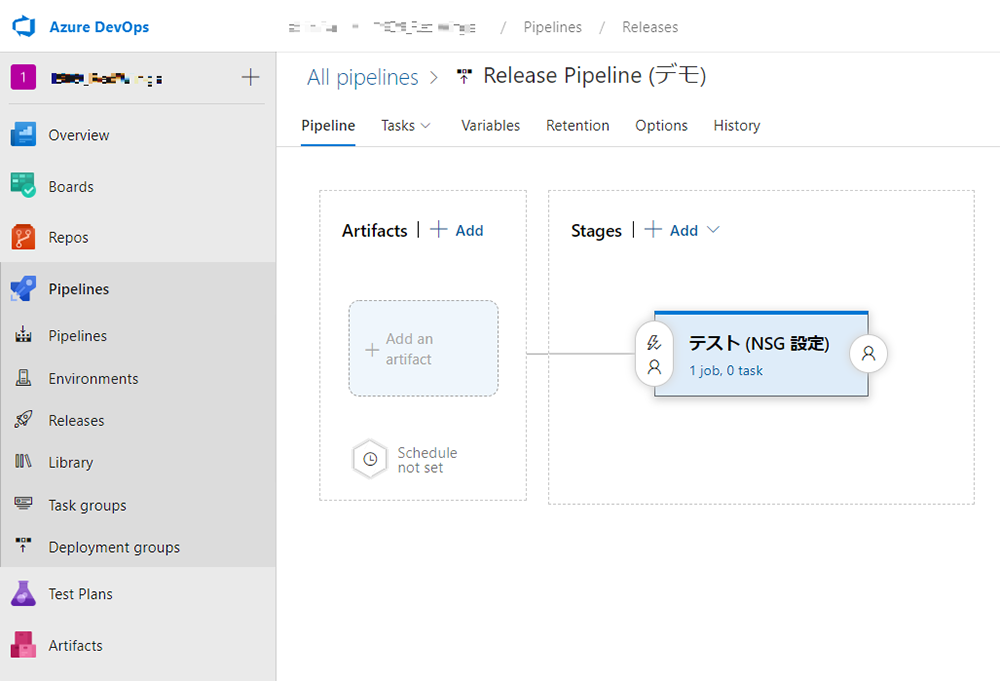The width and height of the screenshot is (1000, 681).
Task: Click the Add an artifact card
Action: tap(423, 349)
